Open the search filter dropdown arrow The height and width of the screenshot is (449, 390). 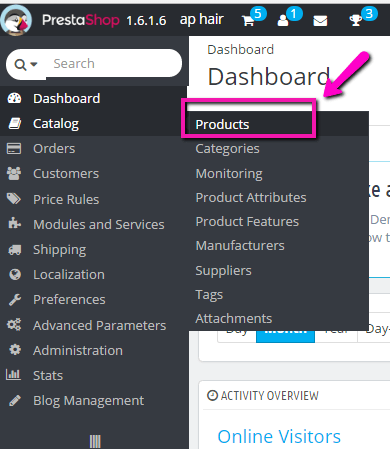[x=34, y=64]
